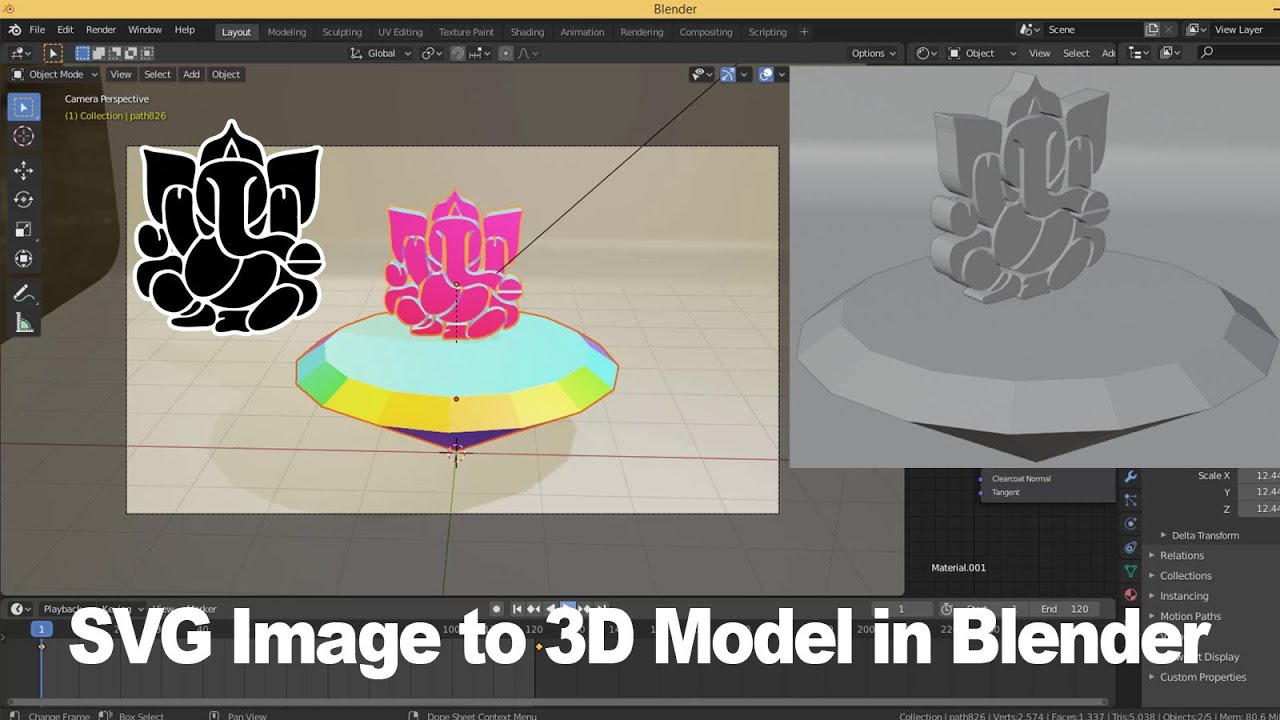Open the Particles properties tab
Viewport: 1280px width, 720px height.
[x=1131, y=500]
